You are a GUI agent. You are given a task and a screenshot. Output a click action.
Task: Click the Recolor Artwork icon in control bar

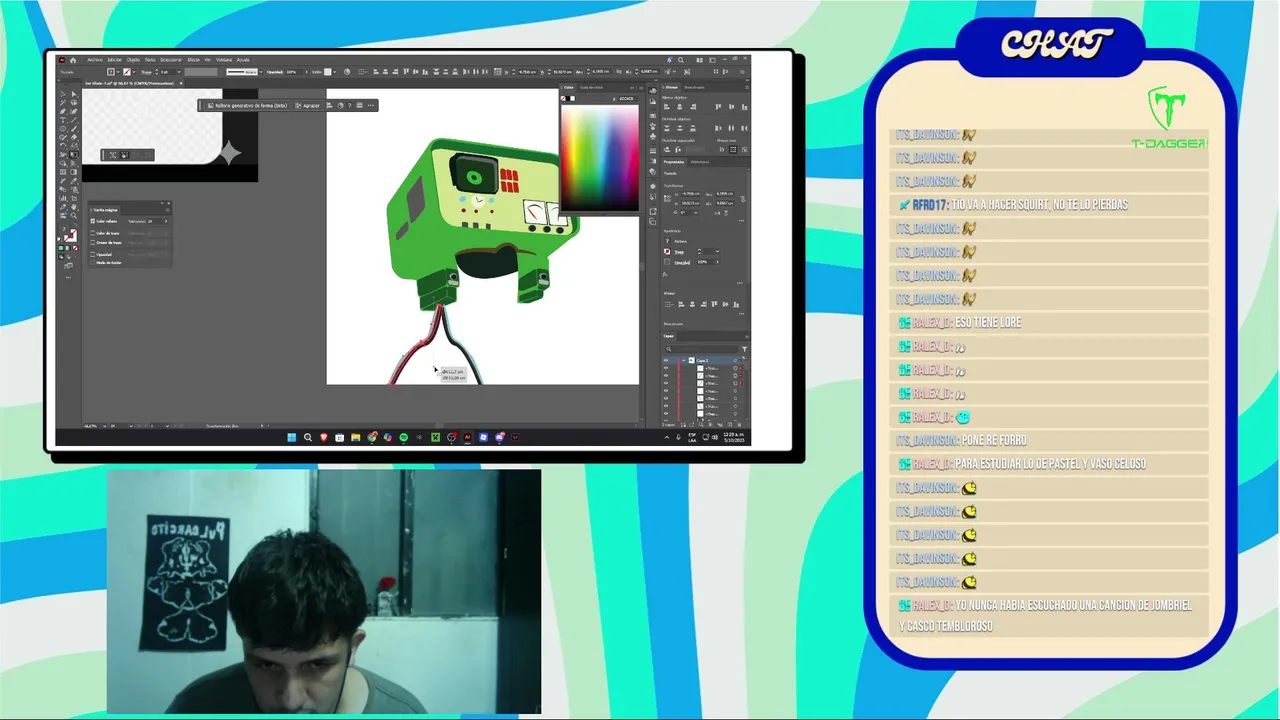pyautogui.click(x=347, y=72)
